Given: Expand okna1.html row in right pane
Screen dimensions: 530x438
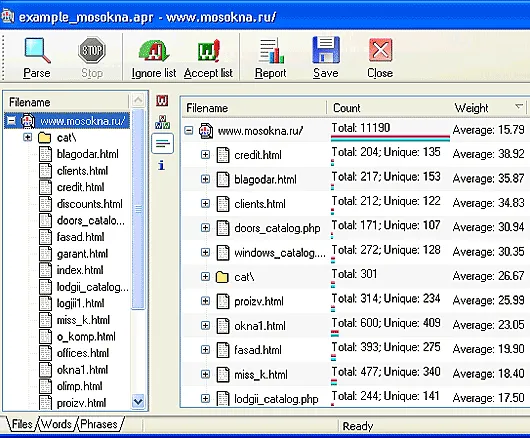Looking at the screenshot, I should pyautogui.click(x=205, y=325).
